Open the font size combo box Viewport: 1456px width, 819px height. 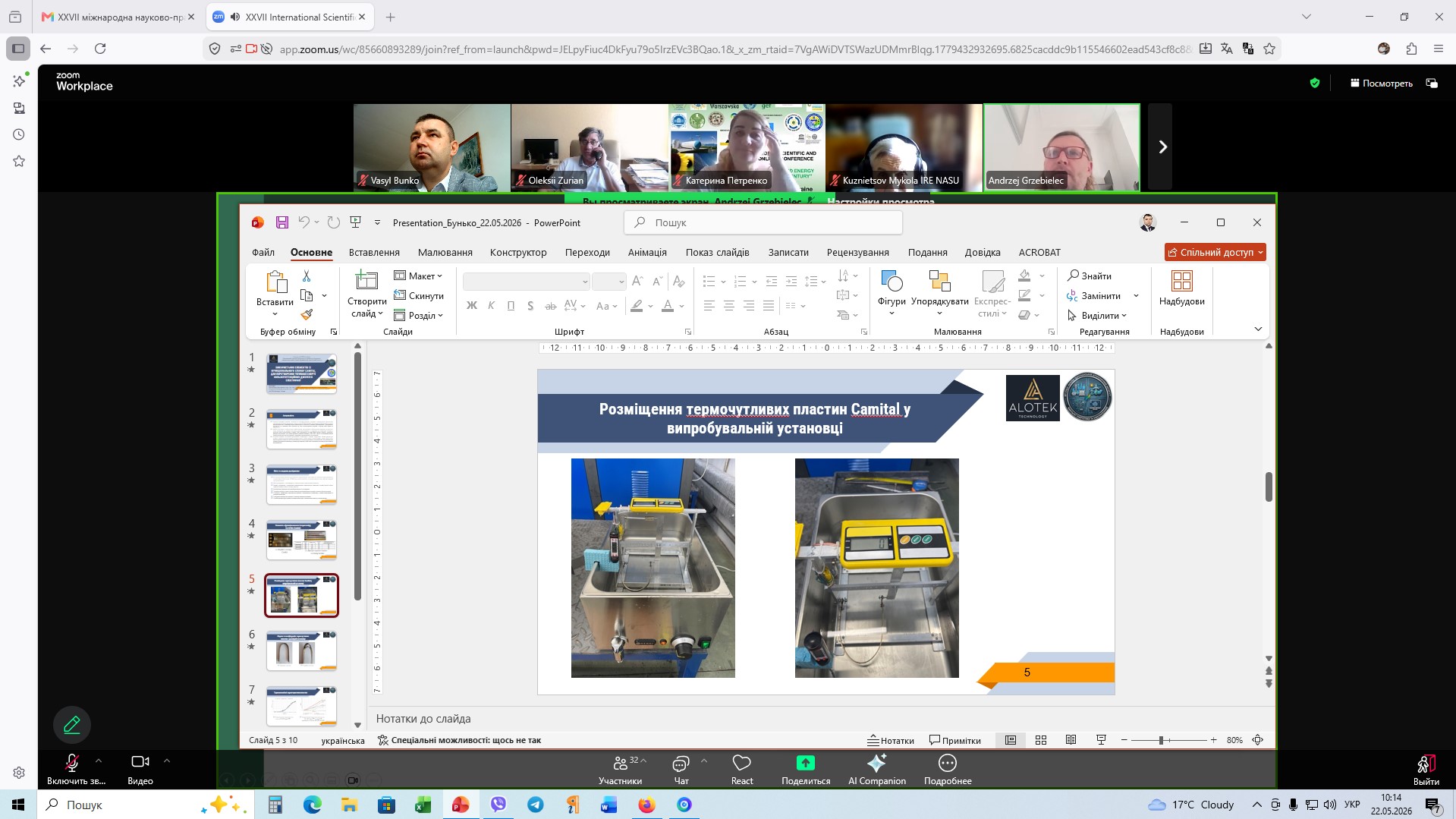point(609,282)
